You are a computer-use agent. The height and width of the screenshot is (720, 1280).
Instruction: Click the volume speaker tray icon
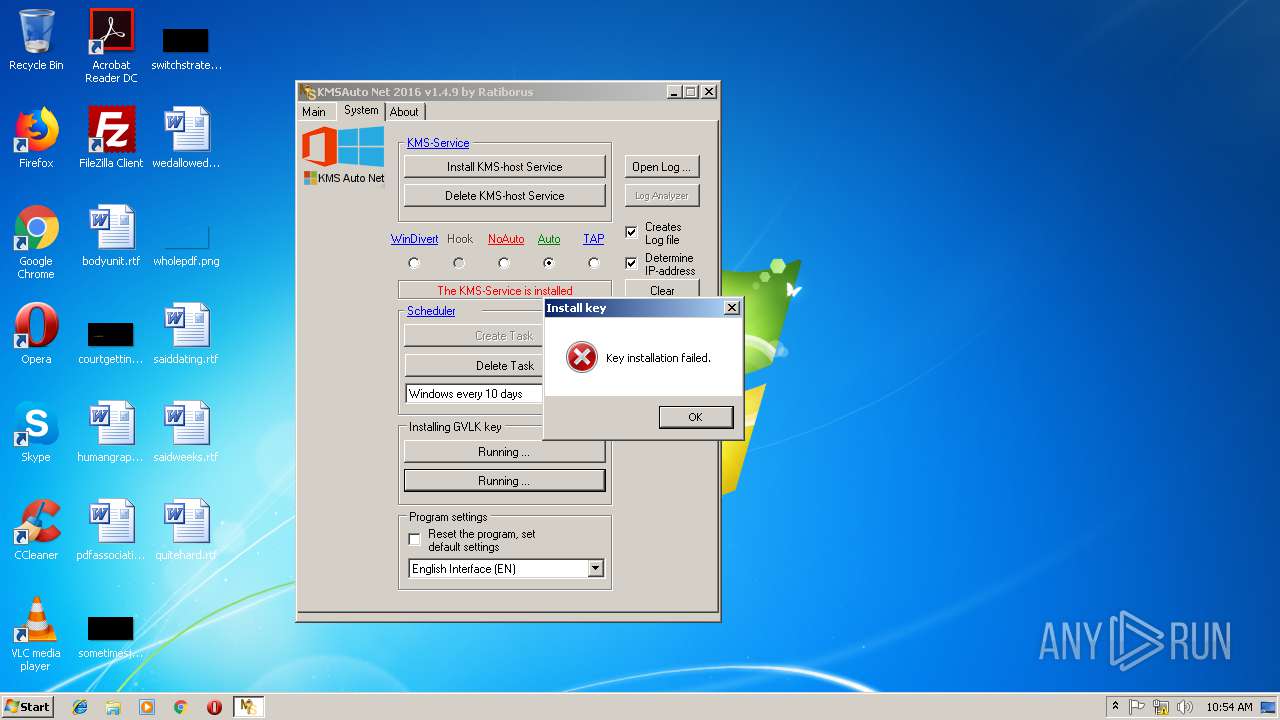[1184, 707]
